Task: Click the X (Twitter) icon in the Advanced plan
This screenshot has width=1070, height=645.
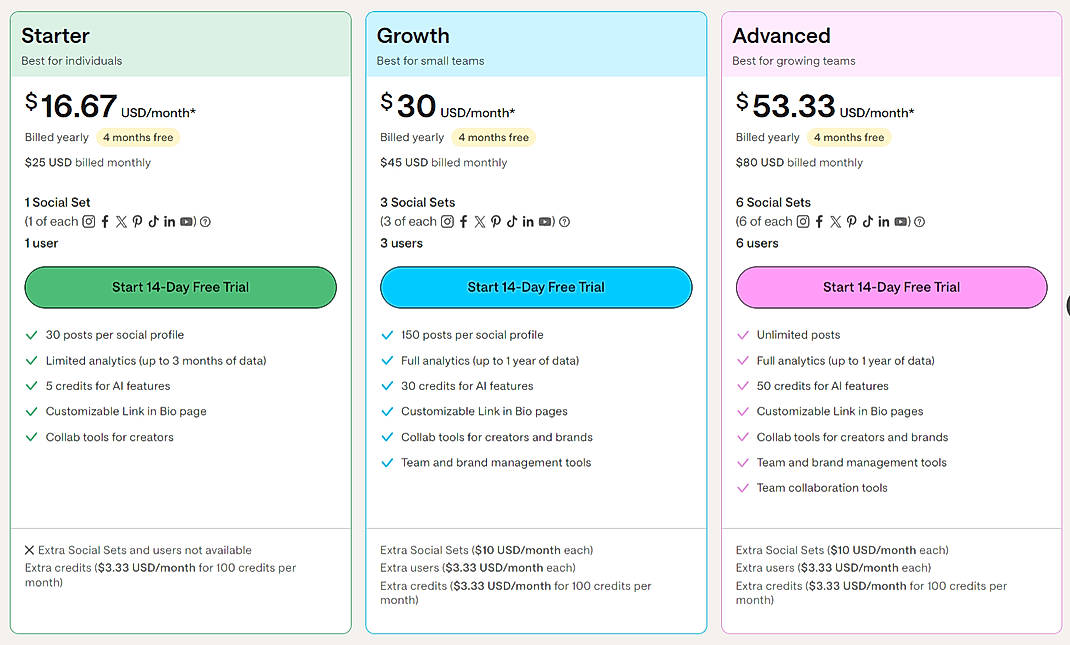Action: click(x=836, y=222)
